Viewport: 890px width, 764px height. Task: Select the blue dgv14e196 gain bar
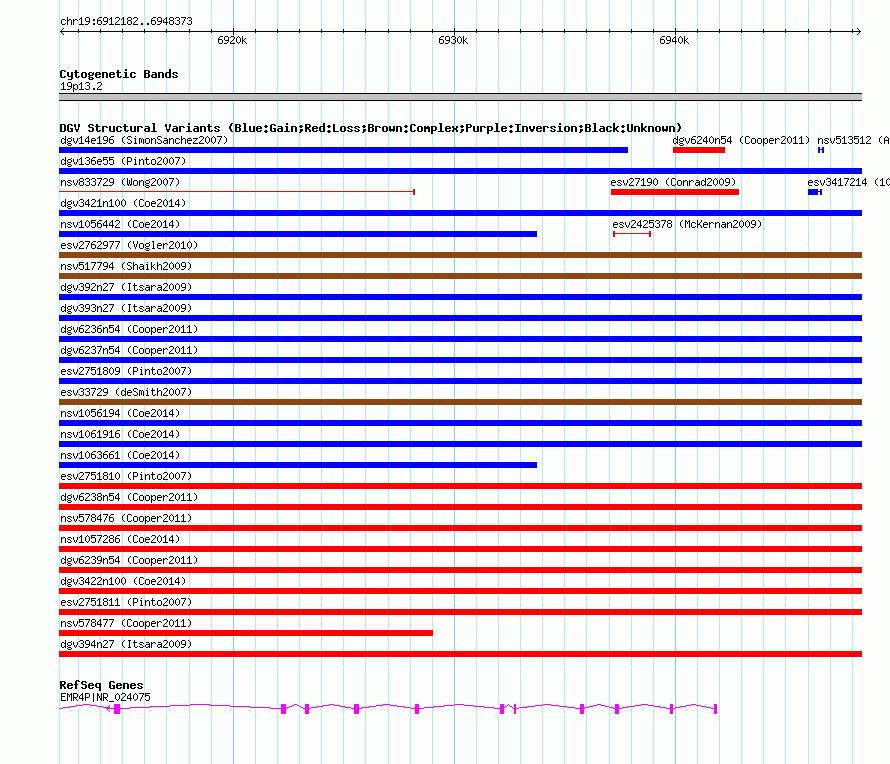(x=343, y=150)
